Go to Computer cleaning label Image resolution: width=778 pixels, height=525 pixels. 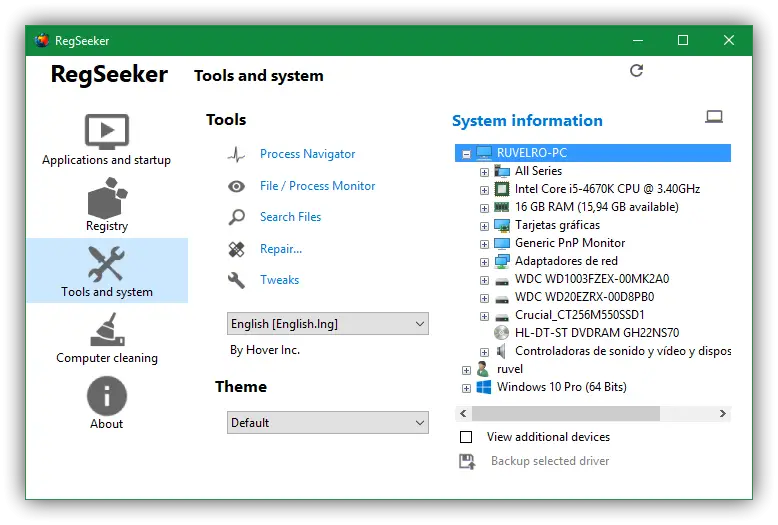(107, 358)
